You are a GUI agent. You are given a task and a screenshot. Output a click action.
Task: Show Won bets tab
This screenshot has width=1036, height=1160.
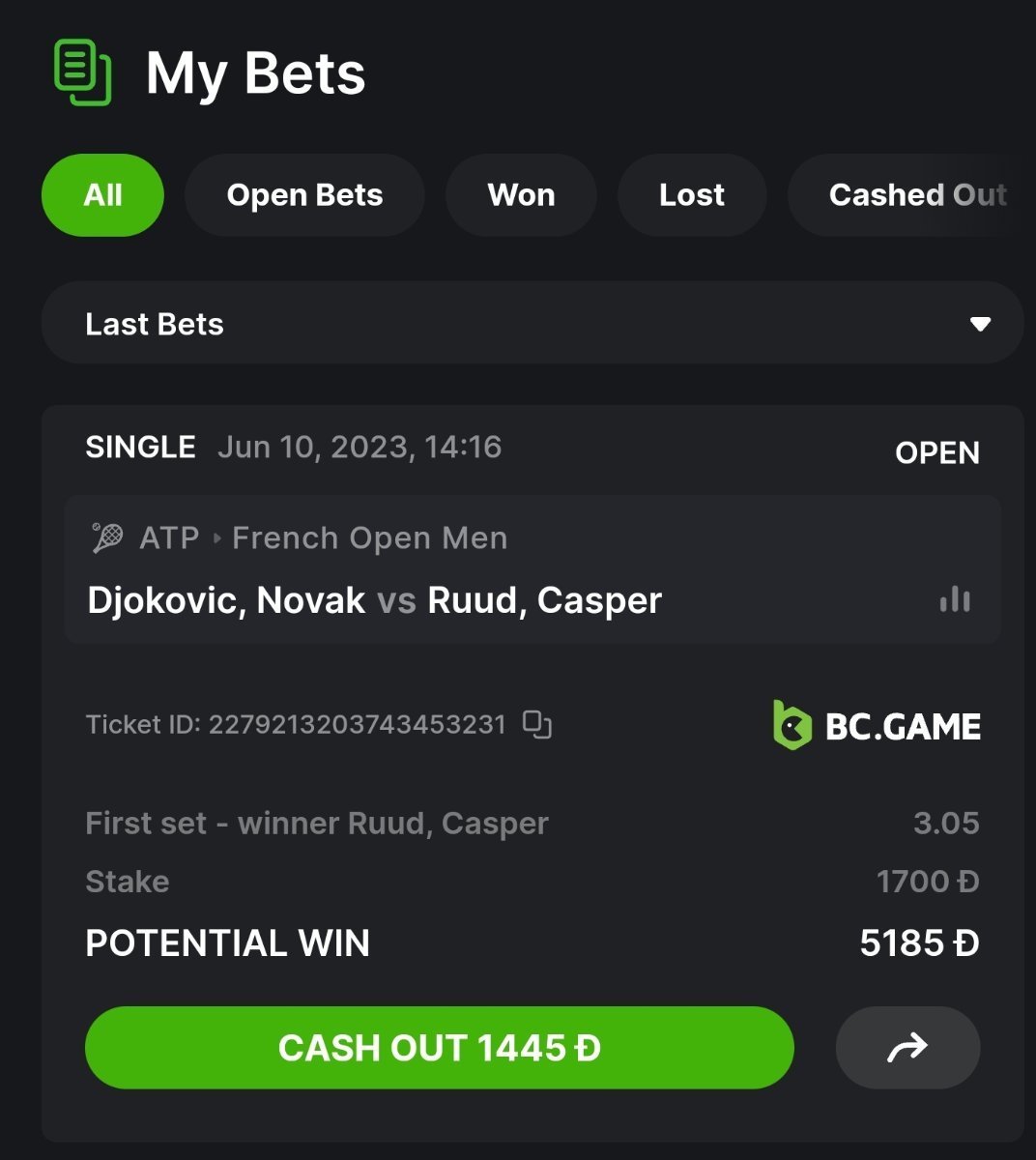tap(521, 195)
